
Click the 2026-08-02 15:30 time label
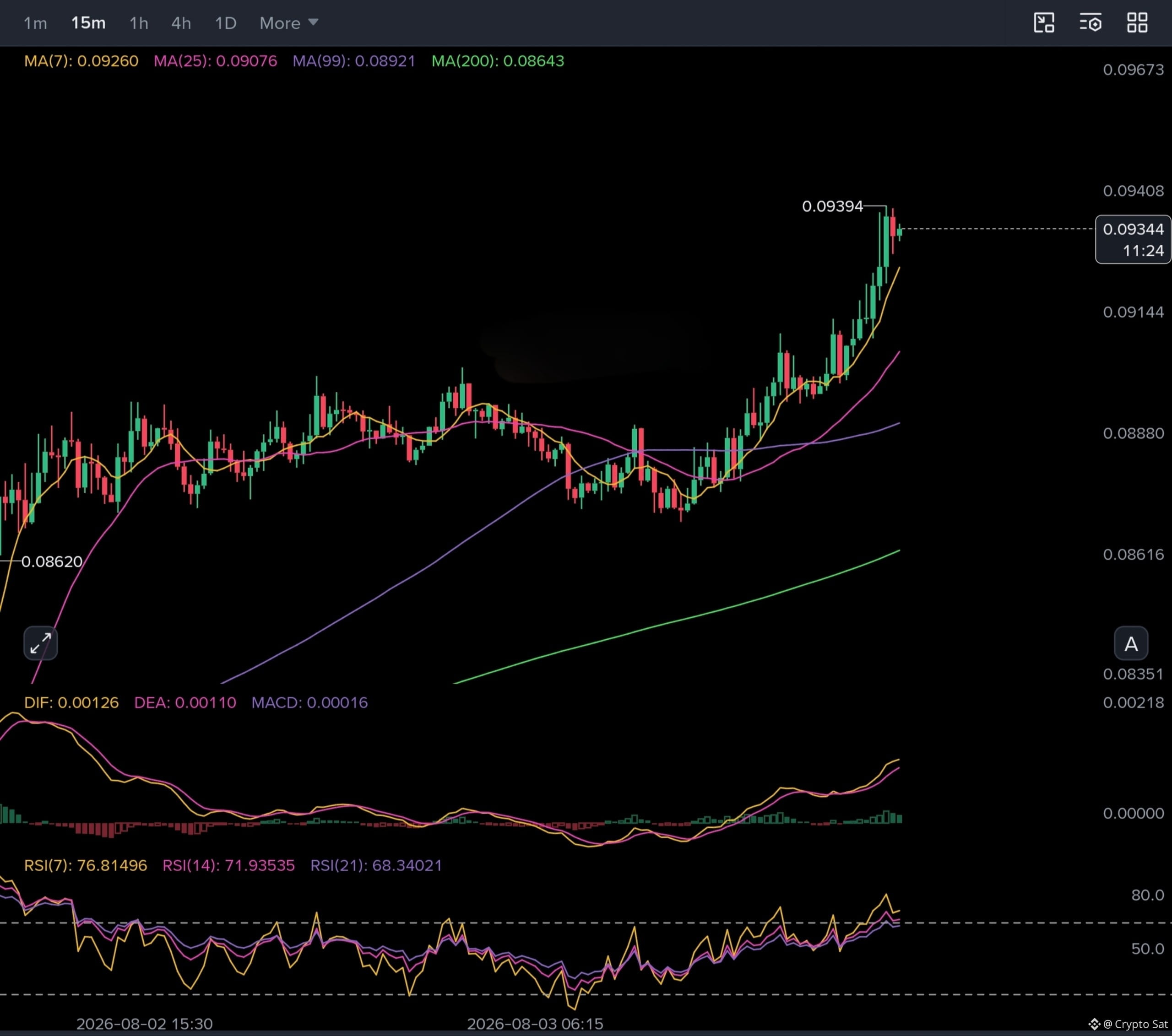tap(145, 1024)
